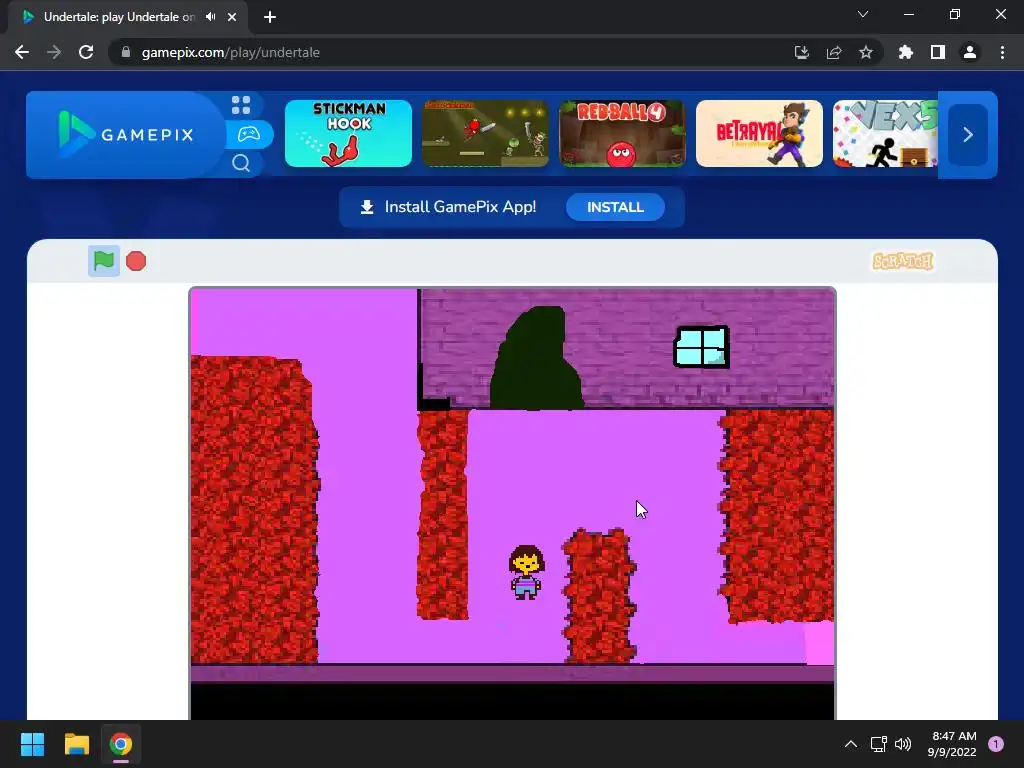The height and width of the screenshot is (768, 1024).
Task: Share this page icon
Action: pos(834,52)
